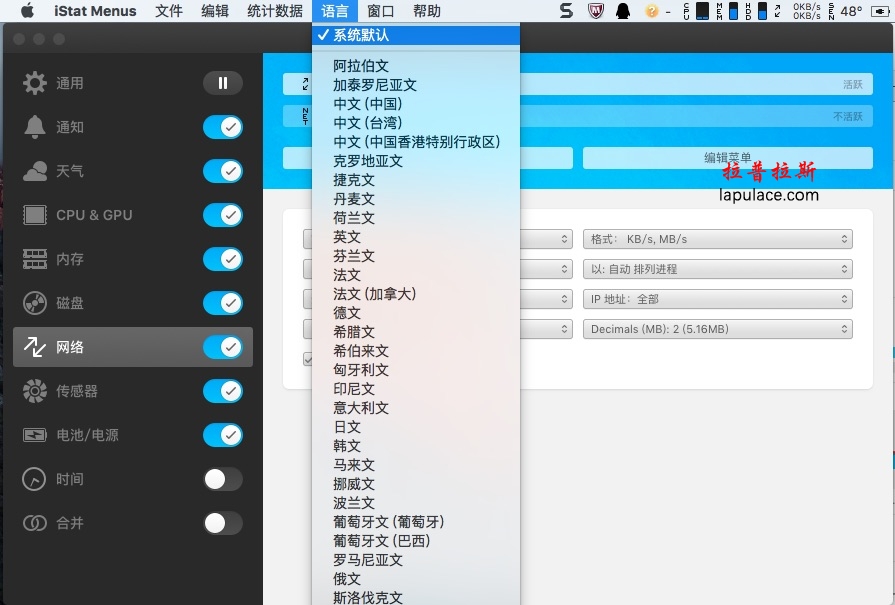Select the active network menu bar item row
The image size is (895, 605).
pos(578,84)
